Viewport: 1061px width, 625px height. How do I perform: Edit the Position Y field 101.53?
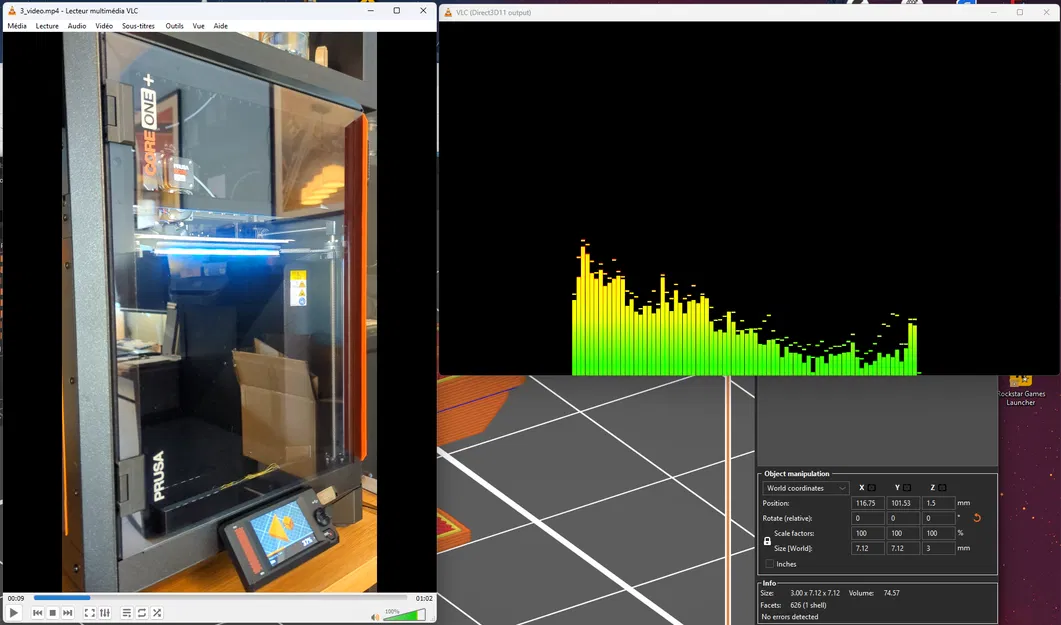903,503
